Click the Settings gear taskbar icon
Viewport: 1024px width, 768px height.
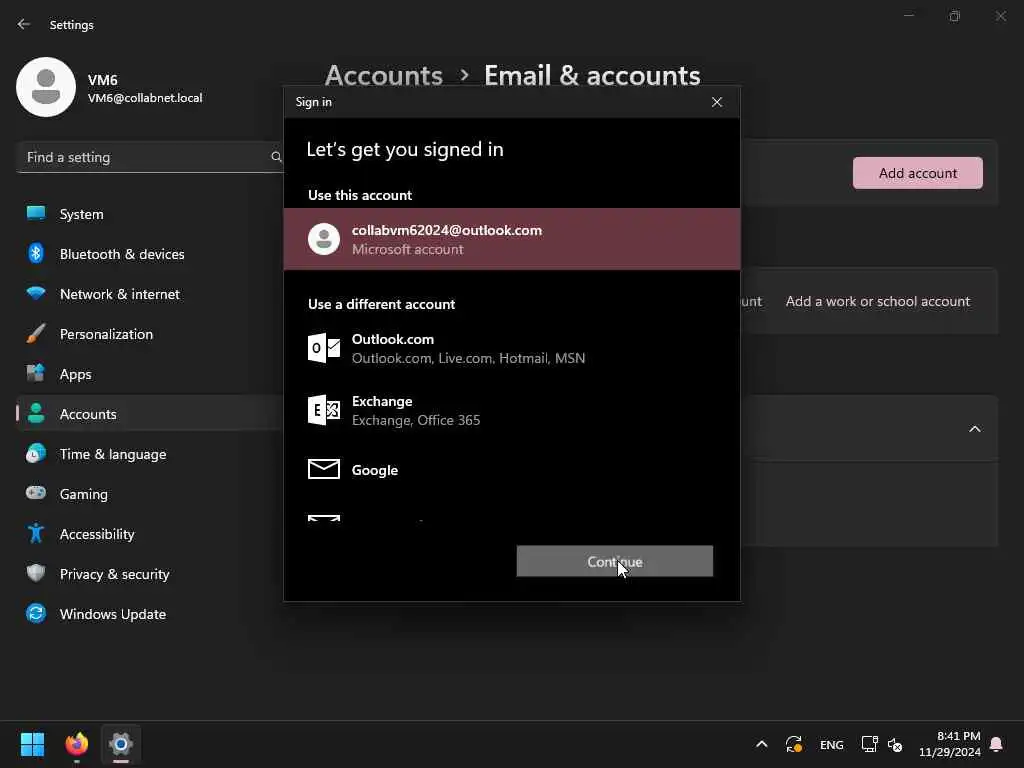[121, 744]
